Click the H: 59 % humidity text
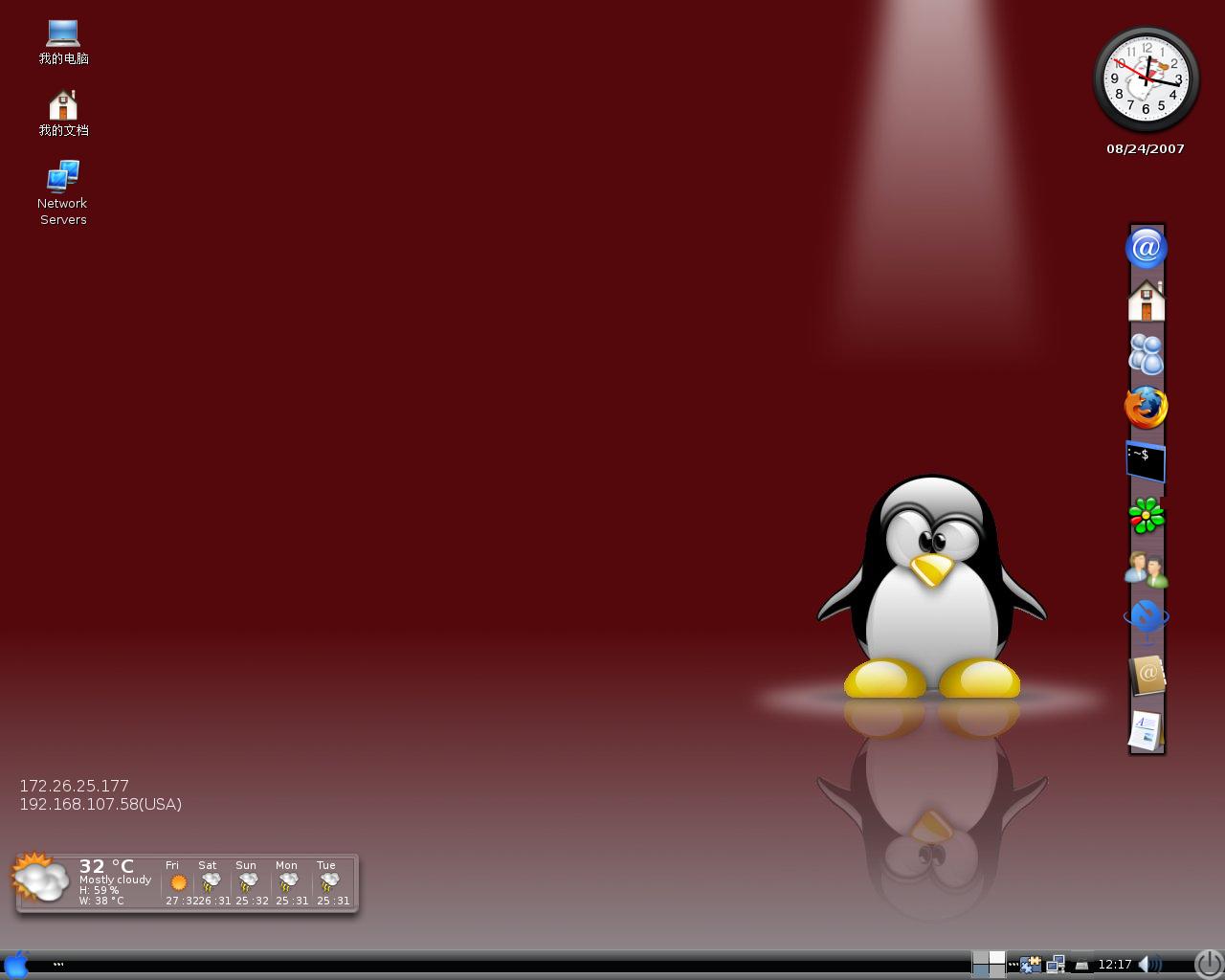The image size is (1225, 980). [x=99, y=890]
